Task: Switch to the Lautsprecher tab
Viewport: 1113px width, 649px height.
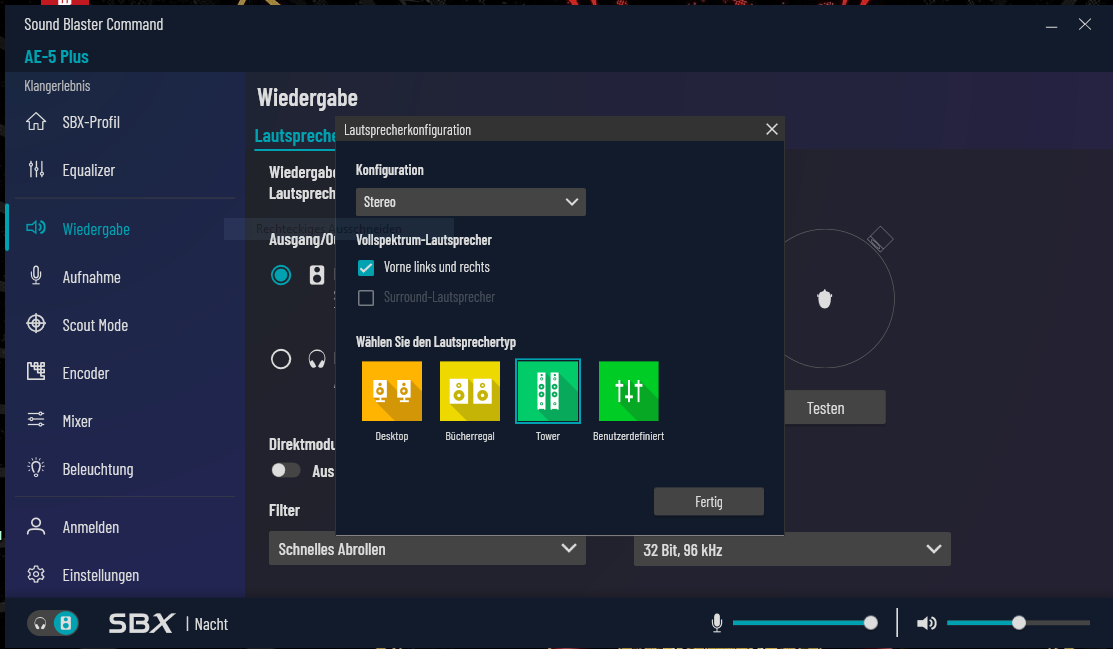Action: click(295, 136)
